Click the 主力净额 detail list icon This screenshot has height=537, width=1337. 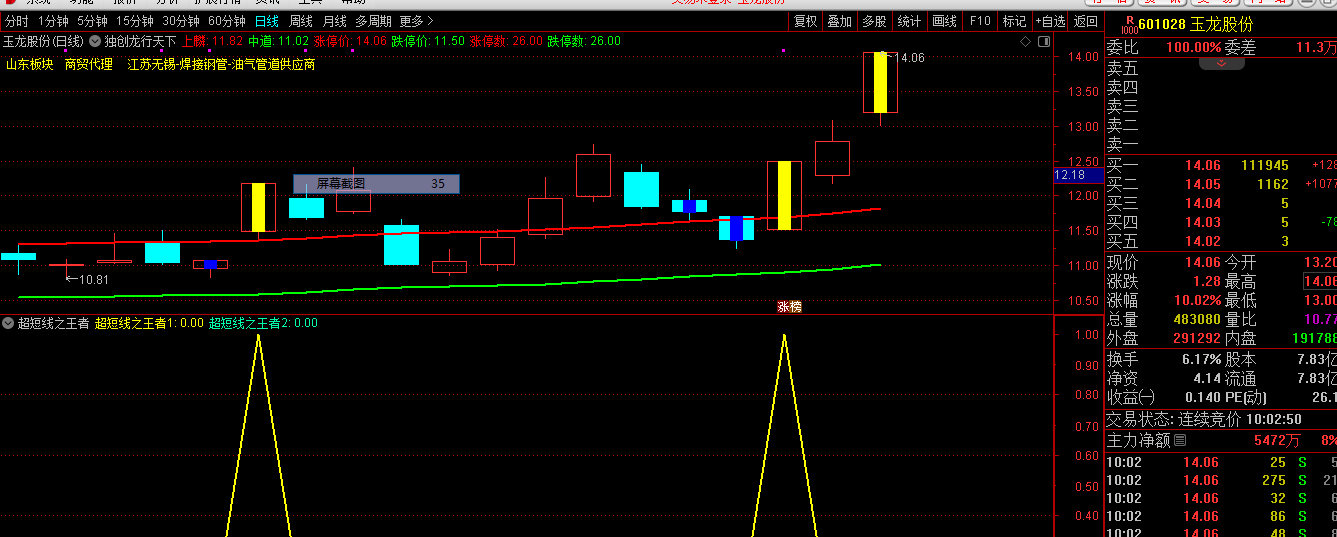click(x=1179, y=440)
